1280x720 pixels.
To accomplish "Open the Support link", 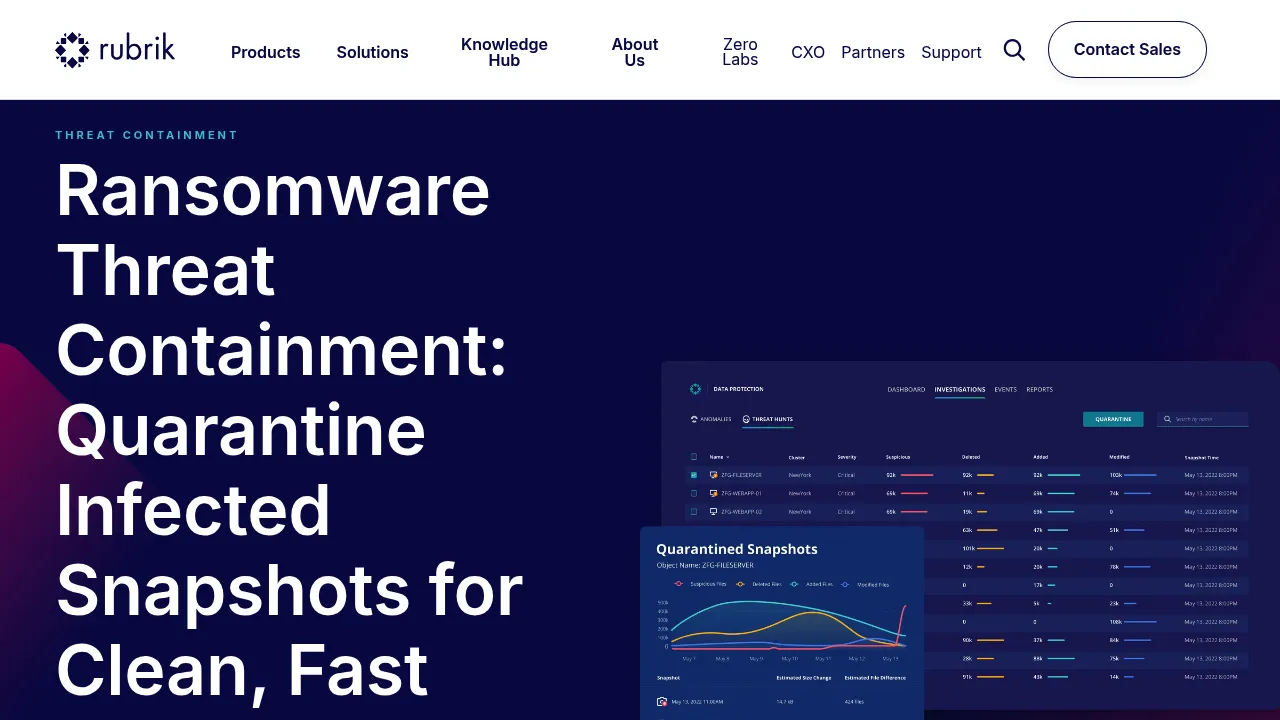I will click(951, 52).
